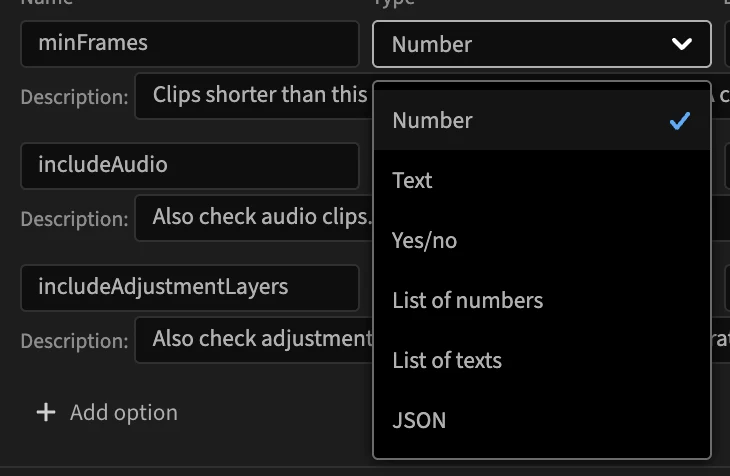Open the Number type dropdown for minFrames
730x476 pixels.
pyautogui.click(x=542, y=44)
